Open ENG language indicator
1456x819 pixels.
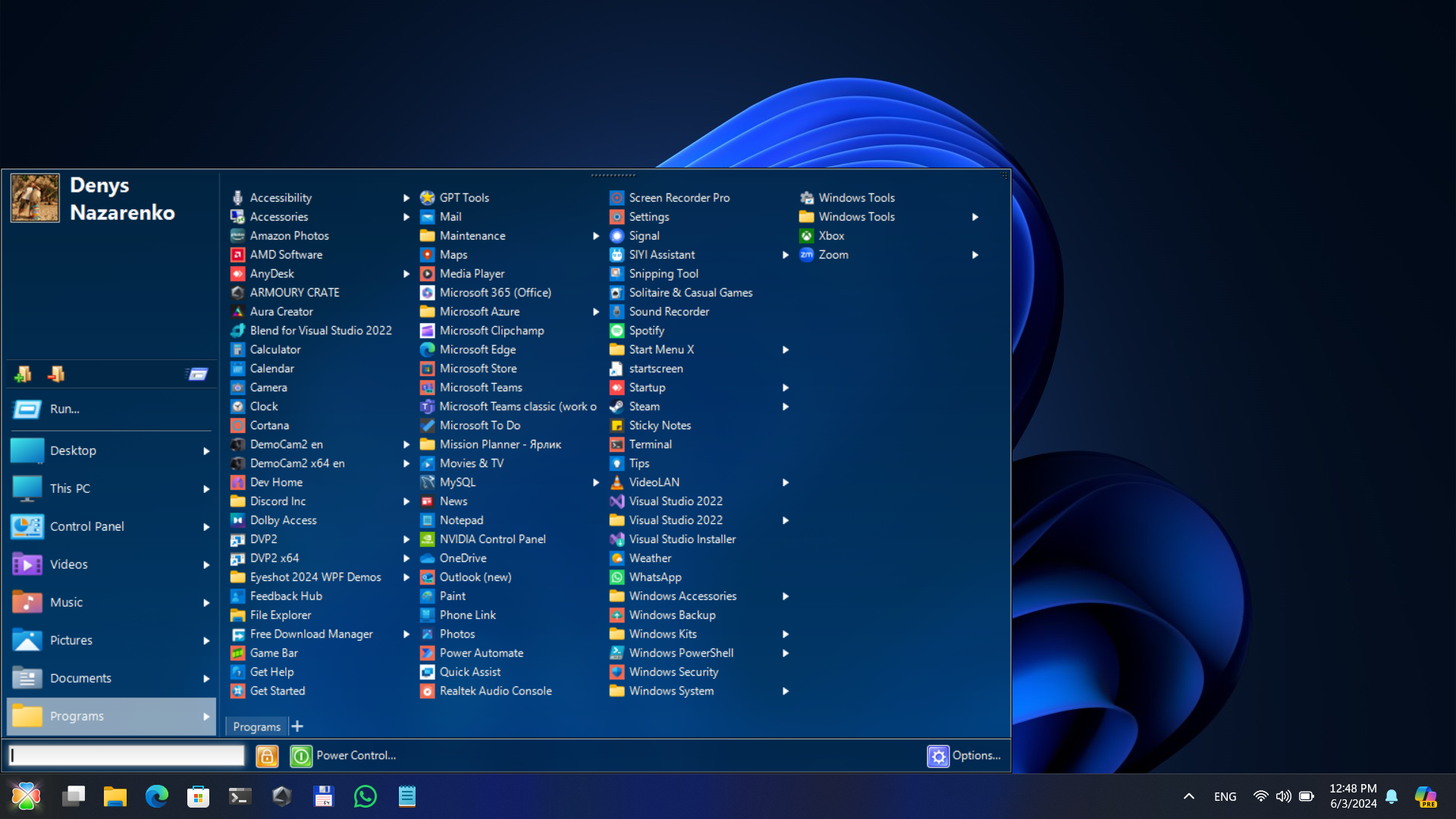click(x=1225, y=796)
